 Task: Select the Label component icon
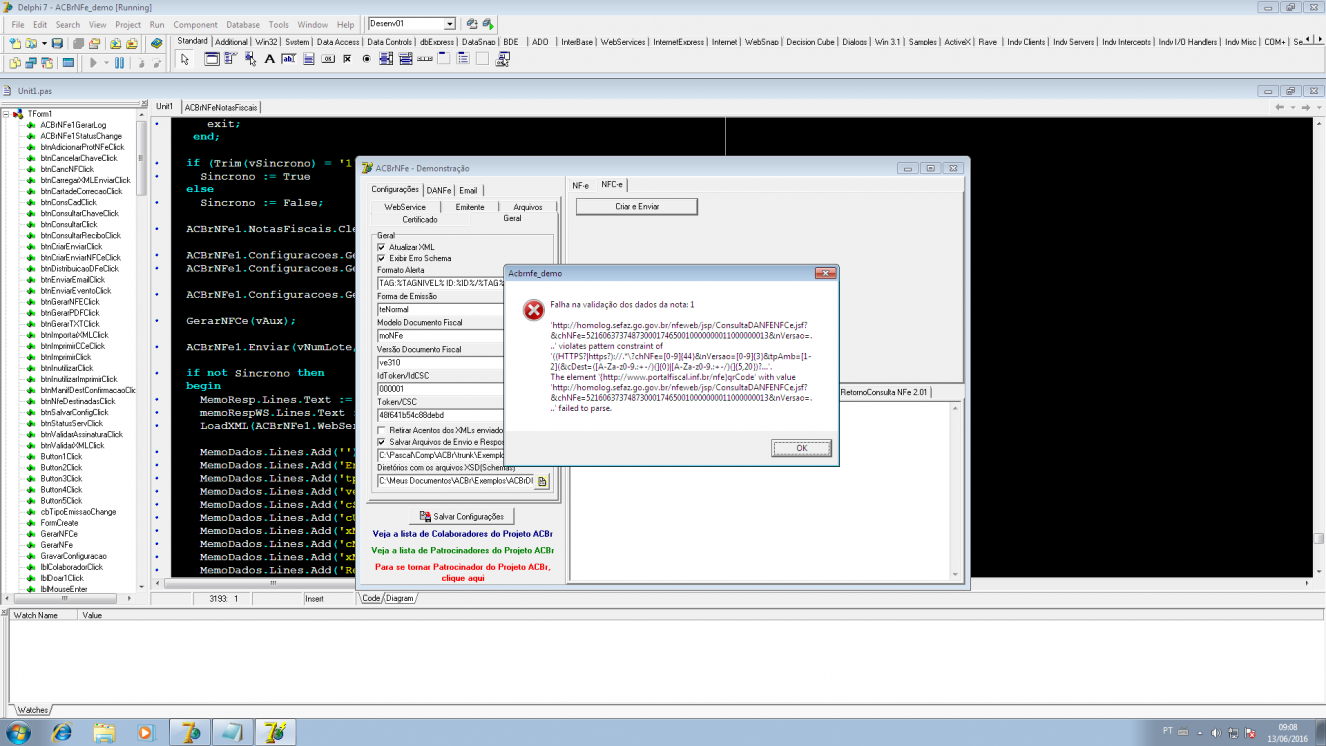tap(269, 59)
